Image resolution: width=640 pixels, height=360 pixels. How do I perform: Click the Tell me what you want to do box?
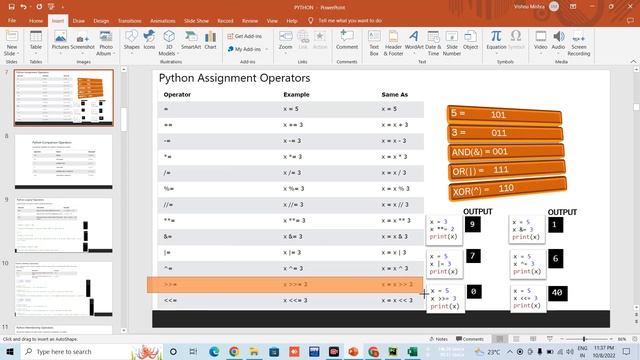pyautogui.click(x=350, y=20)
